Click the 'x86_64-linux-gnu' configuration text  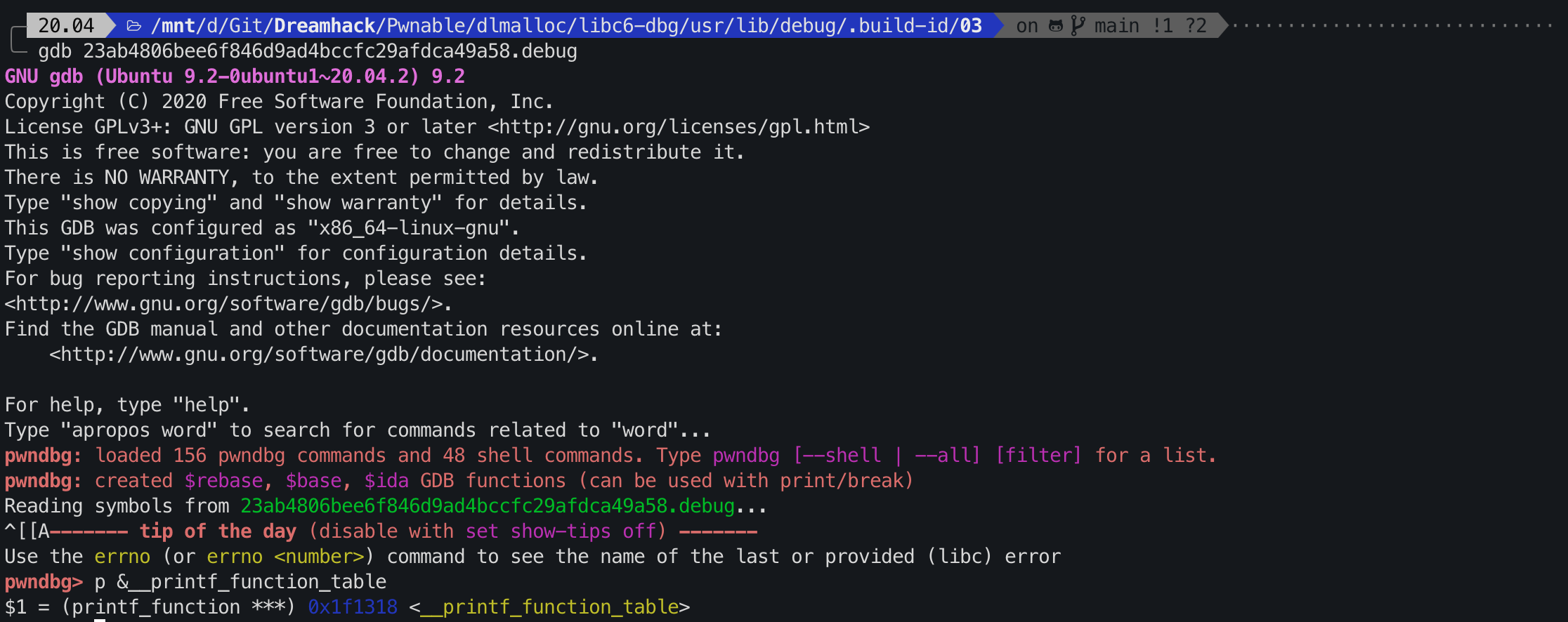click(408, 228)
